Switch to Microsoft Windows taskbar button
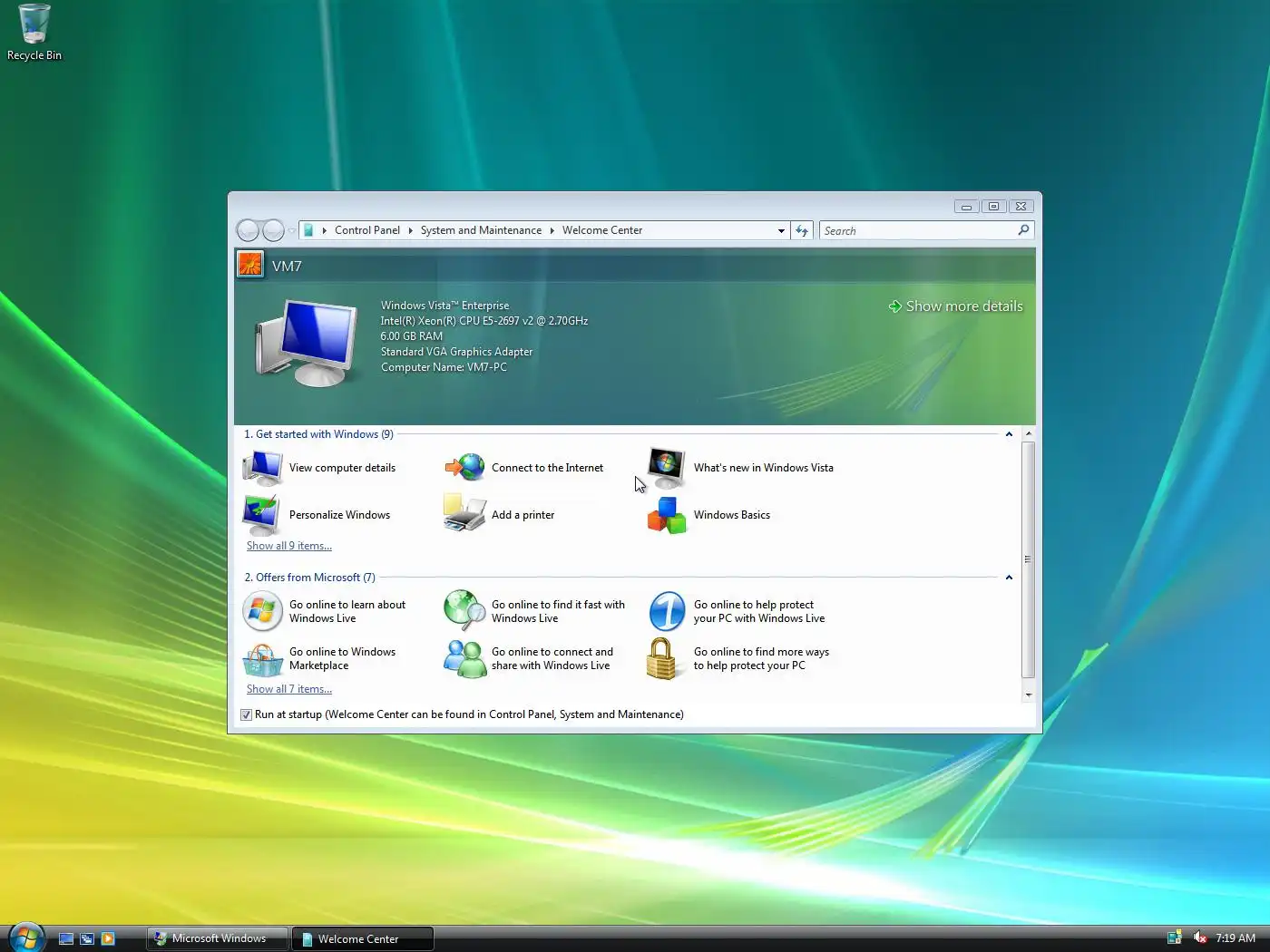 (218, 938)
